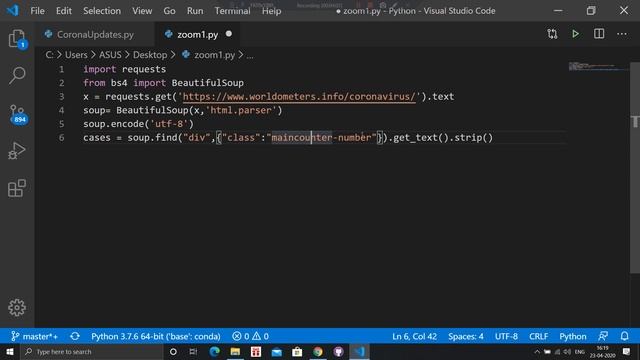Click line number 6 in gutter

61,138
